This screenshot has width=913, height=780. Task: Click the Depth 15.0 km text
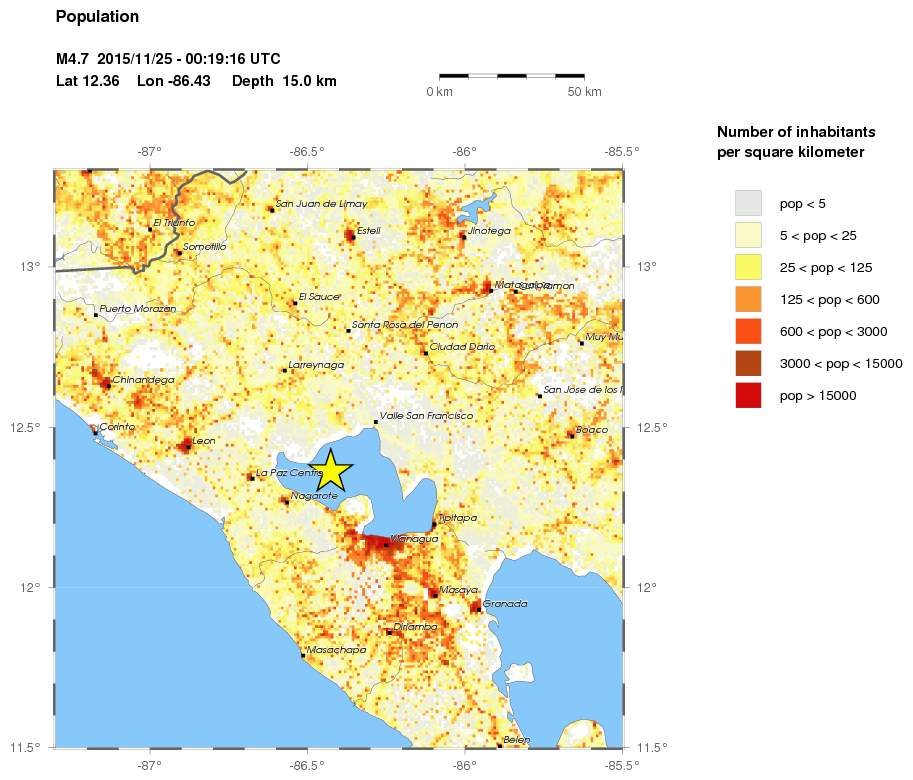point(284,81)
